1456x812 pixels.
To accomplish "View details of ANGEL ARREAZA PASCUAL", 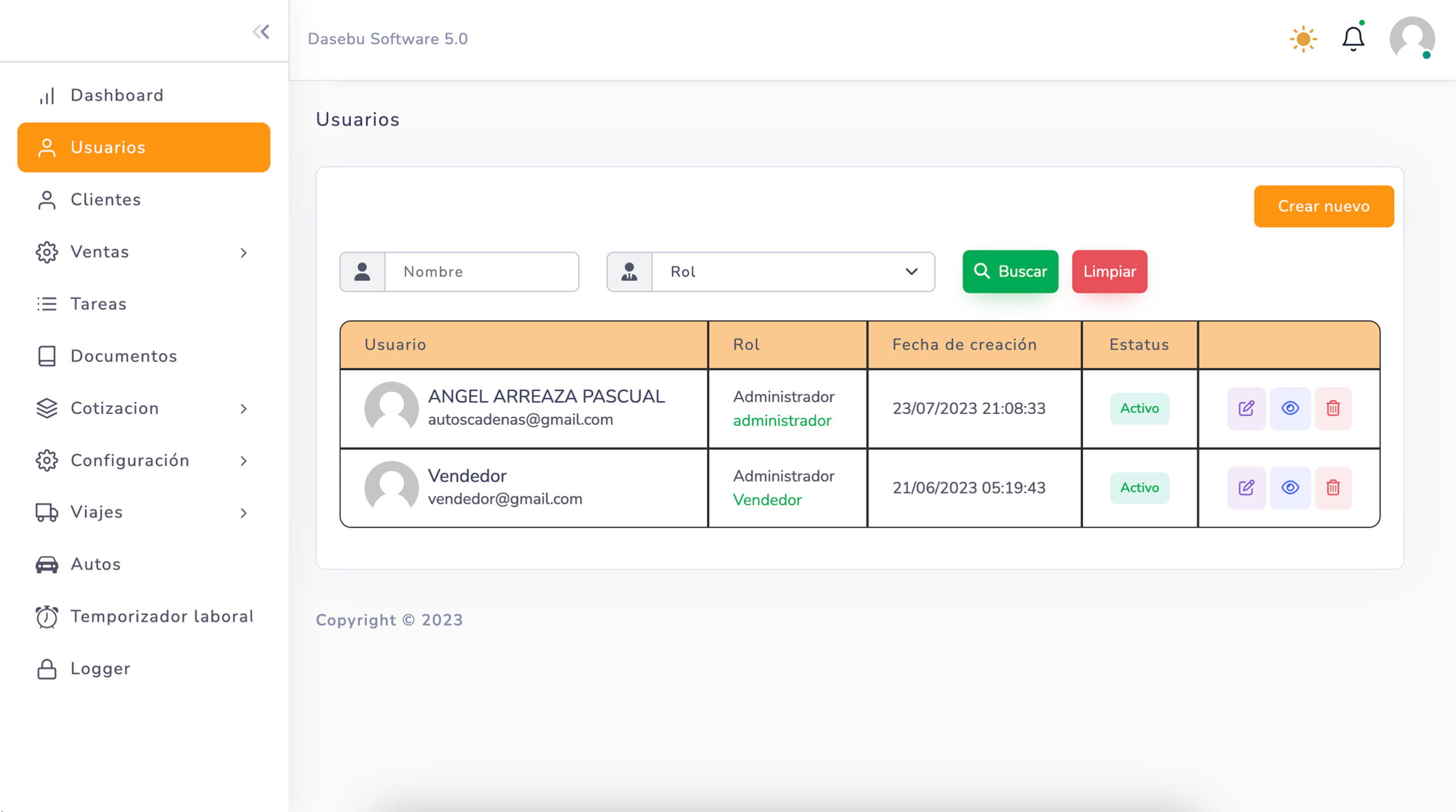I will 1290,408.
